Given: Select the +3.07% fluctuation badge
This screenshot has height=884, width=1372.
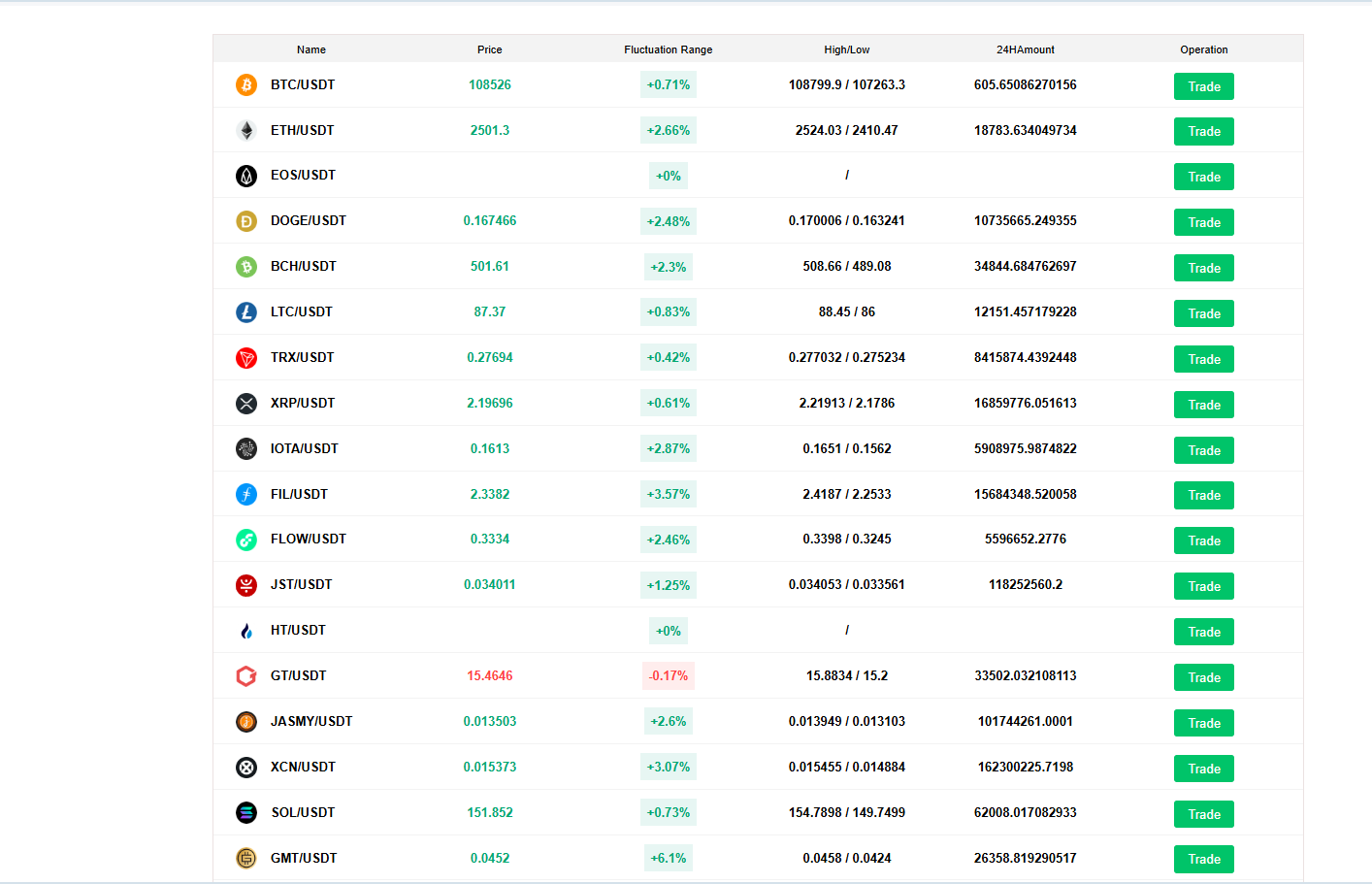Looking at the screenshot, I should [x=669, y=767].
